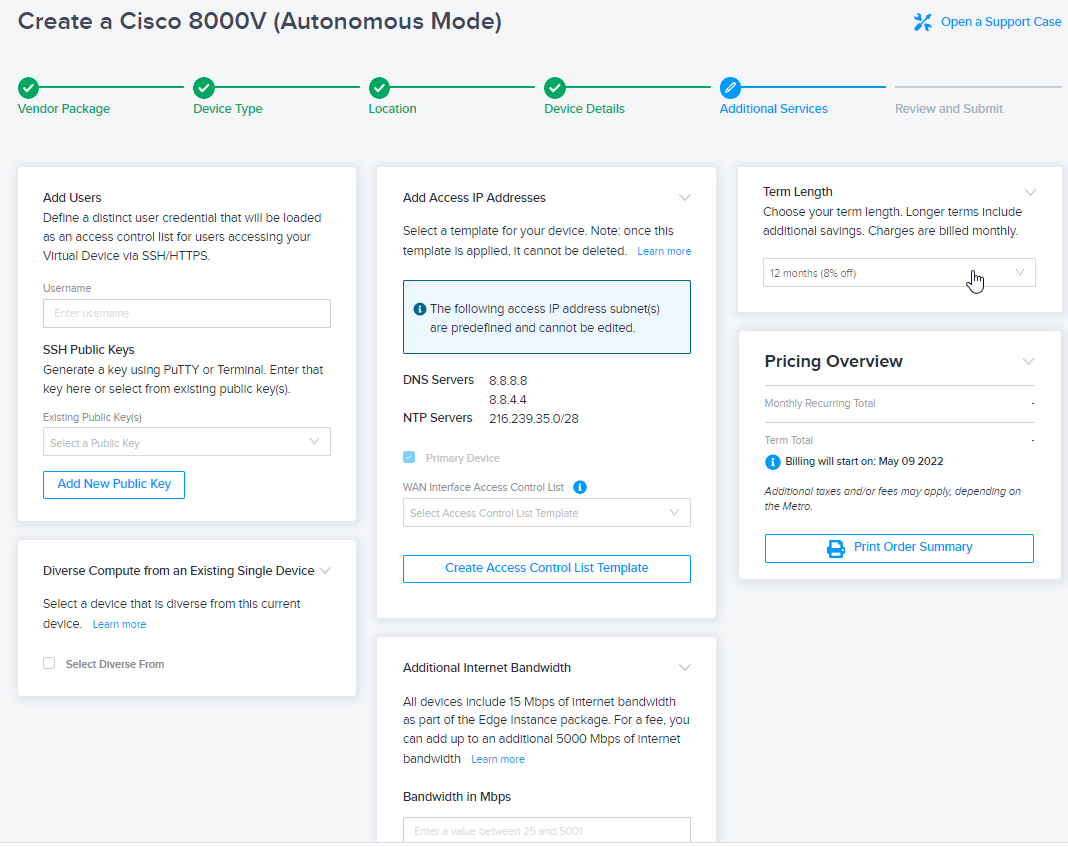Collapse the Diverse Compute panel chevron
The width and height of the screenshot is (1068, 847).
(x=326, y=571)
